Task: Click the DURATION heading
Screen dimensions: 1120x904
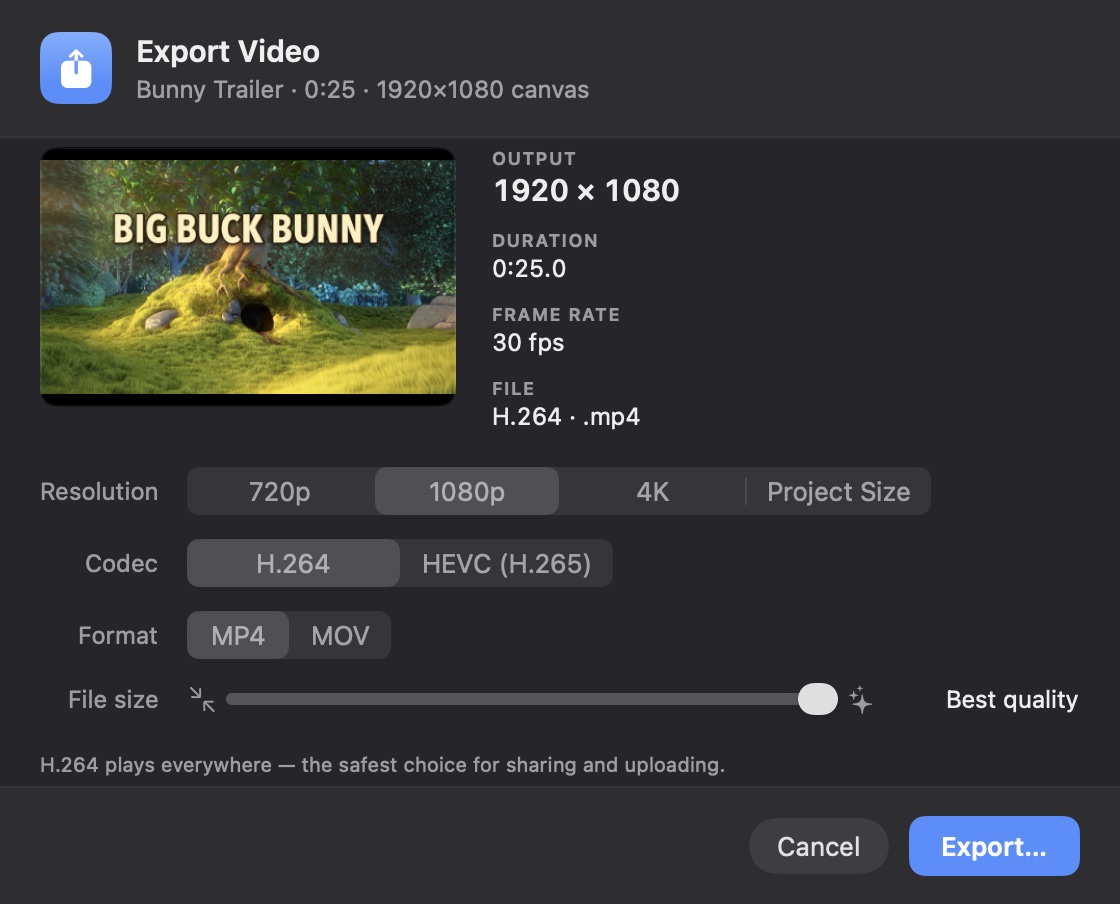Action: coord(545,241)
